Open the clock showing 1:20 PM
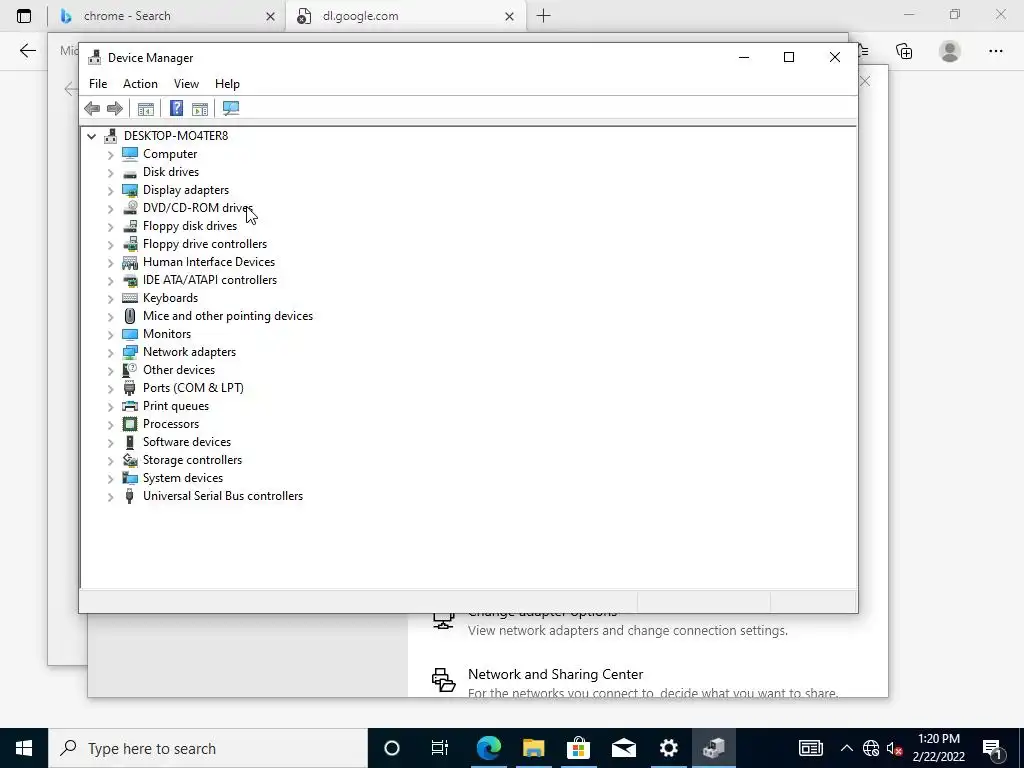Image resolution: width=1024 pixels, height=768 pixels. pos(938,748)
